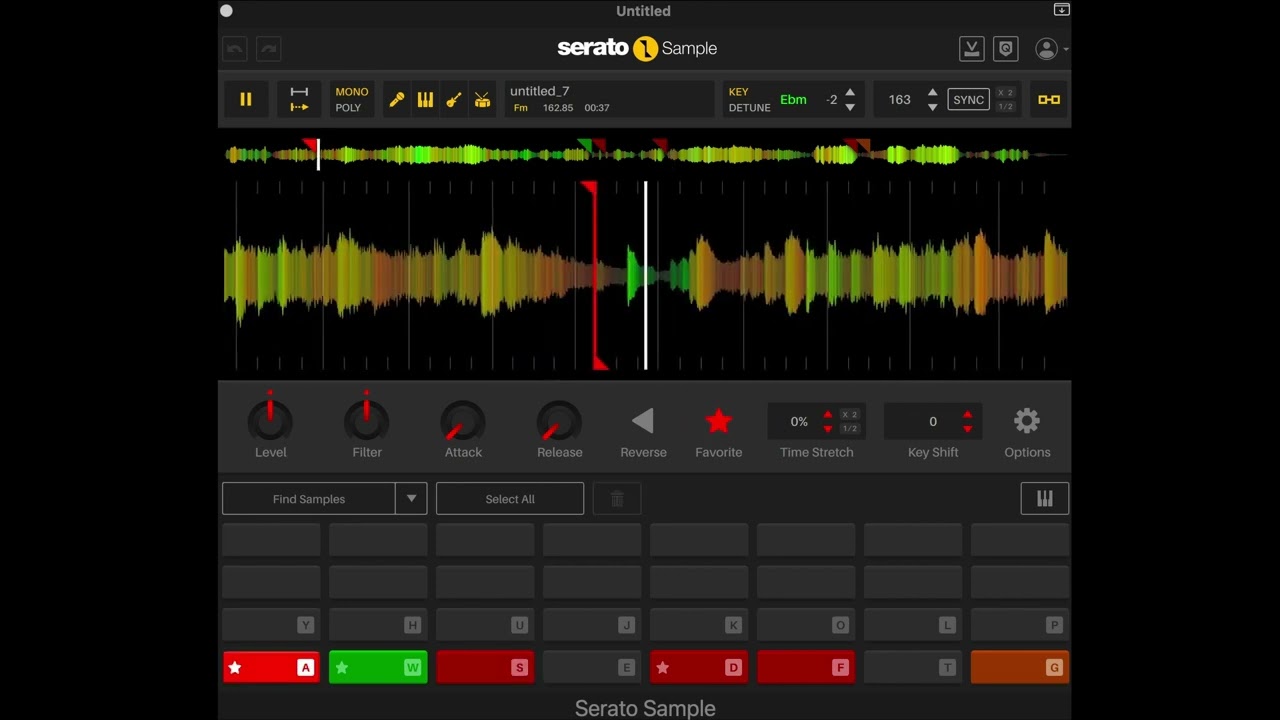1280x720 pixels.
Task: Select the empty pad E
Action: point(592,667)
